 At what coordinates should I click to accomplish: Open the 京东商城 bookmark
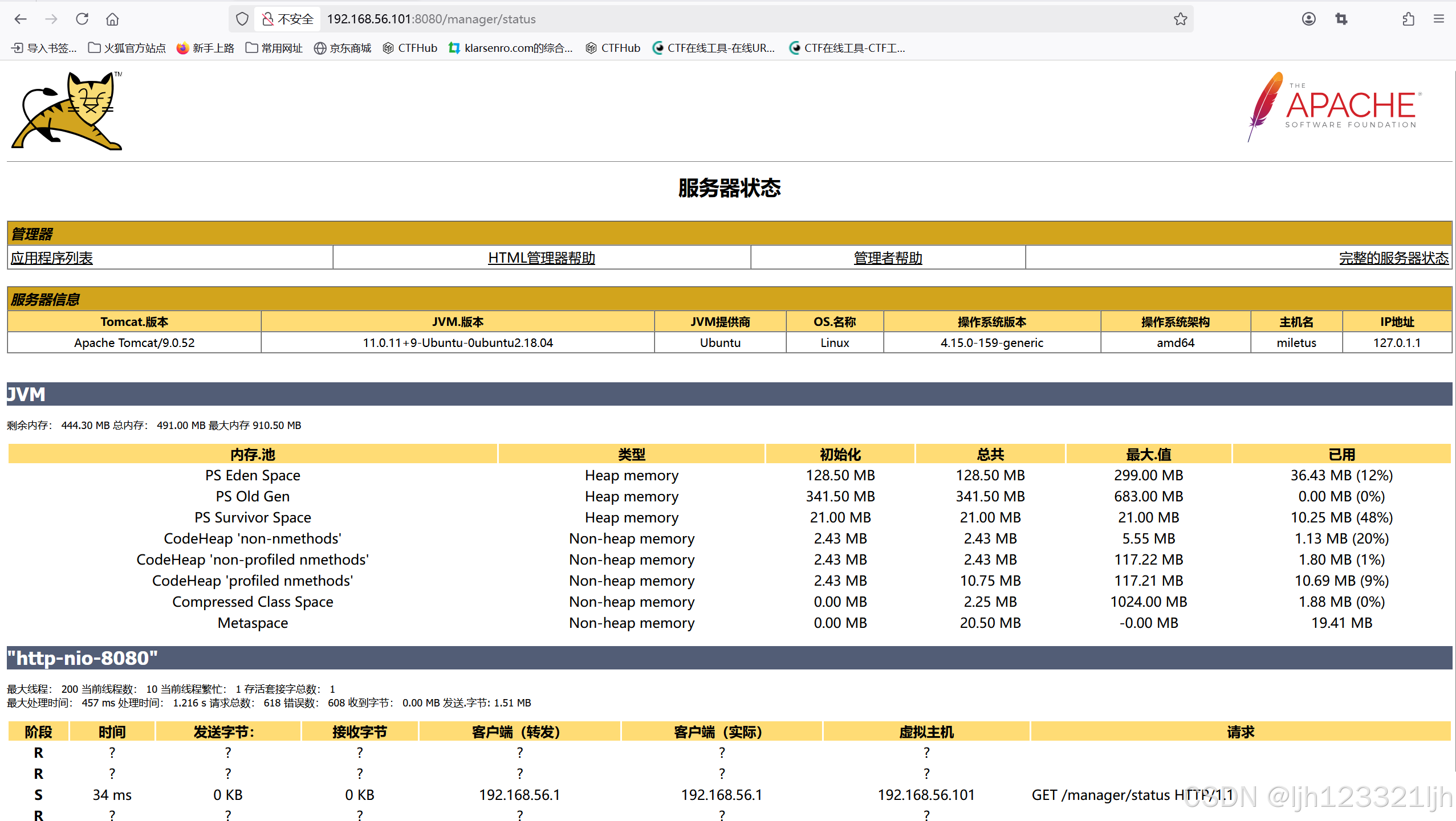pyautogui.click(x=343, y=48)
